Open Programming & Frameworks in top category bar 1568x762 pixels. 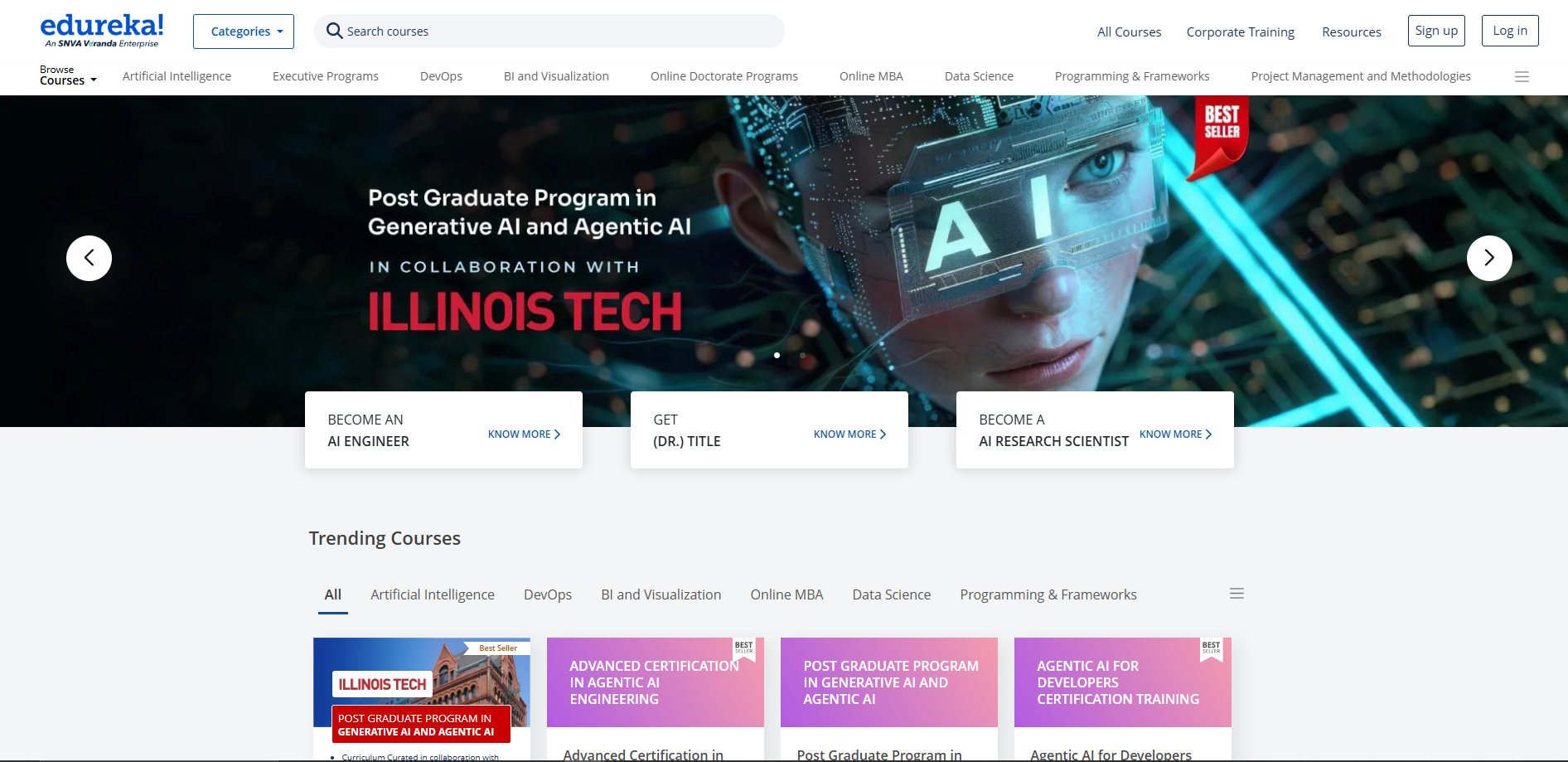tap(1132, 76)
